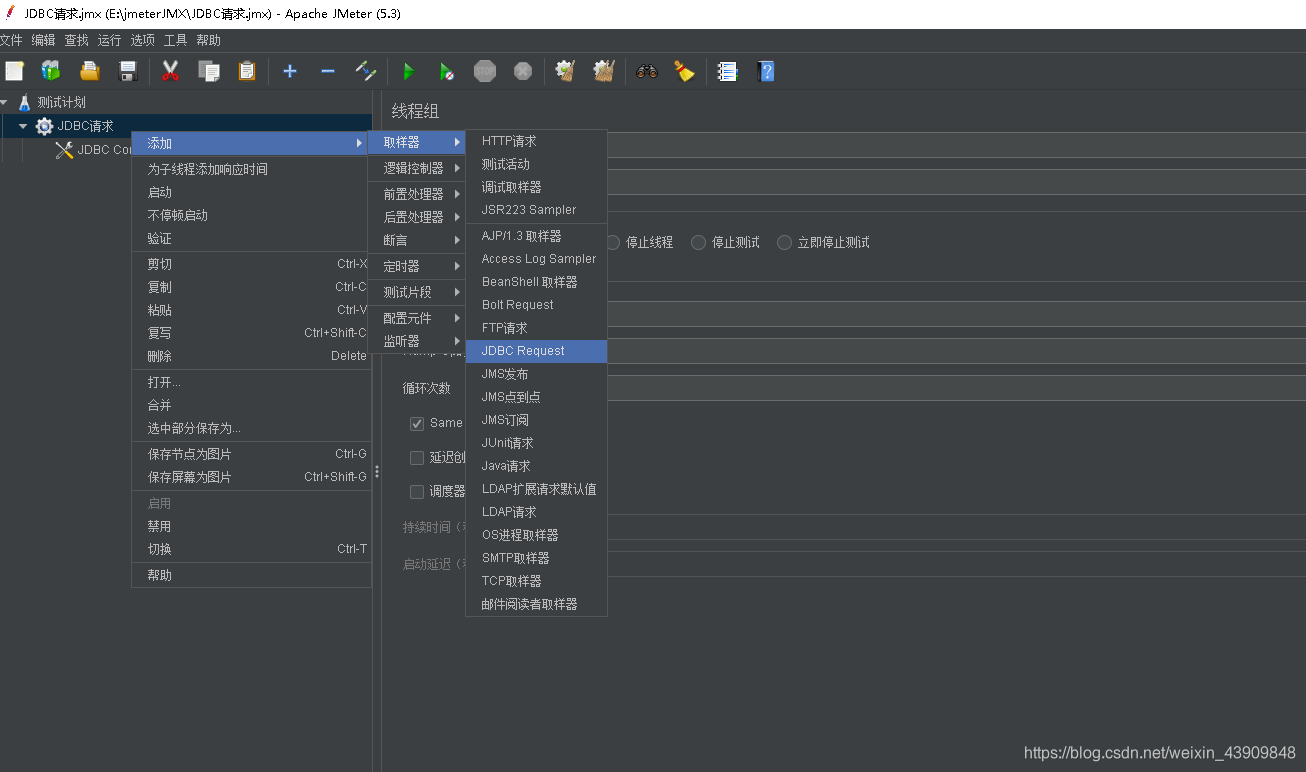Expand the 断言 submenu

(418, 240)
